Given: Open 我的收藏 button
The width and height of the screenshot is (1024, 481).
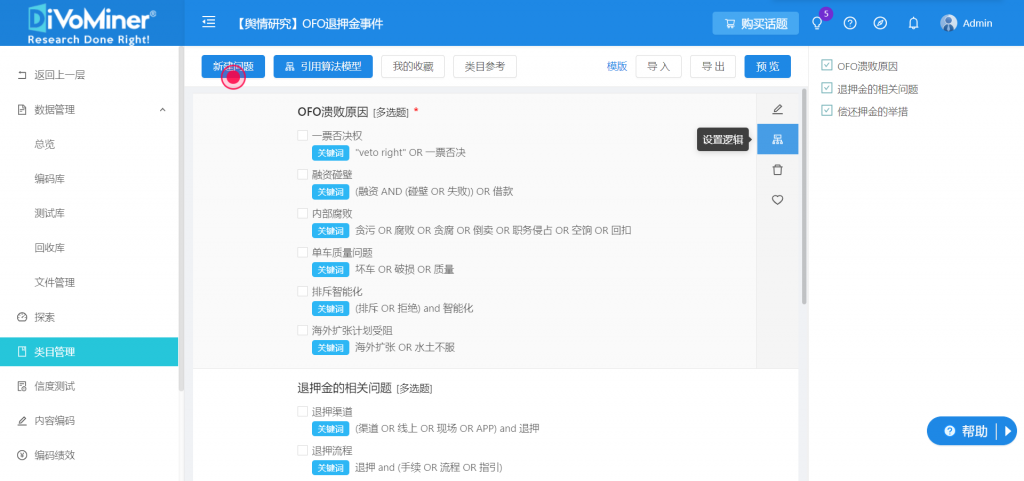Looking at the screenshot, I should (413, 66).
